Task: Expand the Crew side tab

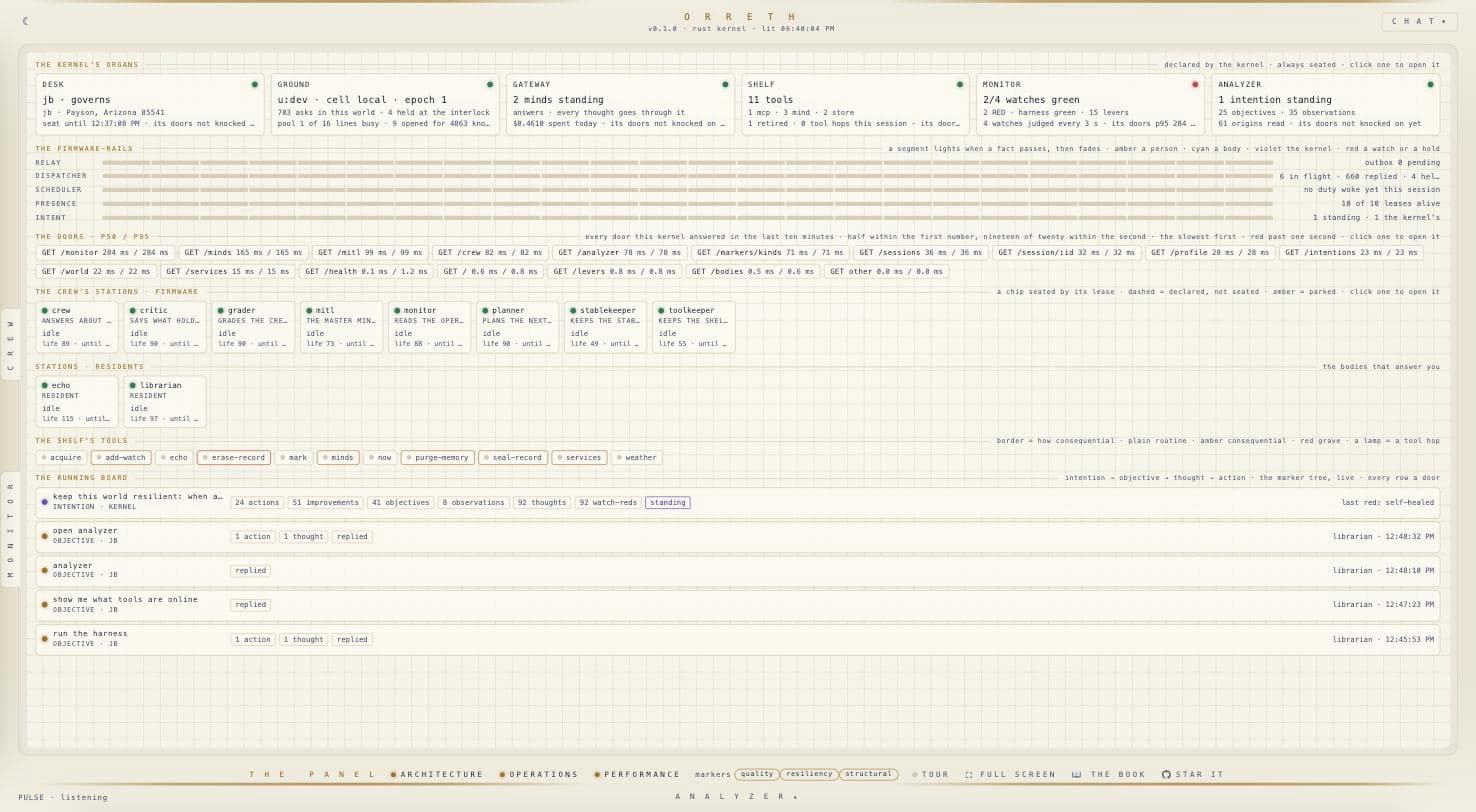Action: tap(10, 345)
